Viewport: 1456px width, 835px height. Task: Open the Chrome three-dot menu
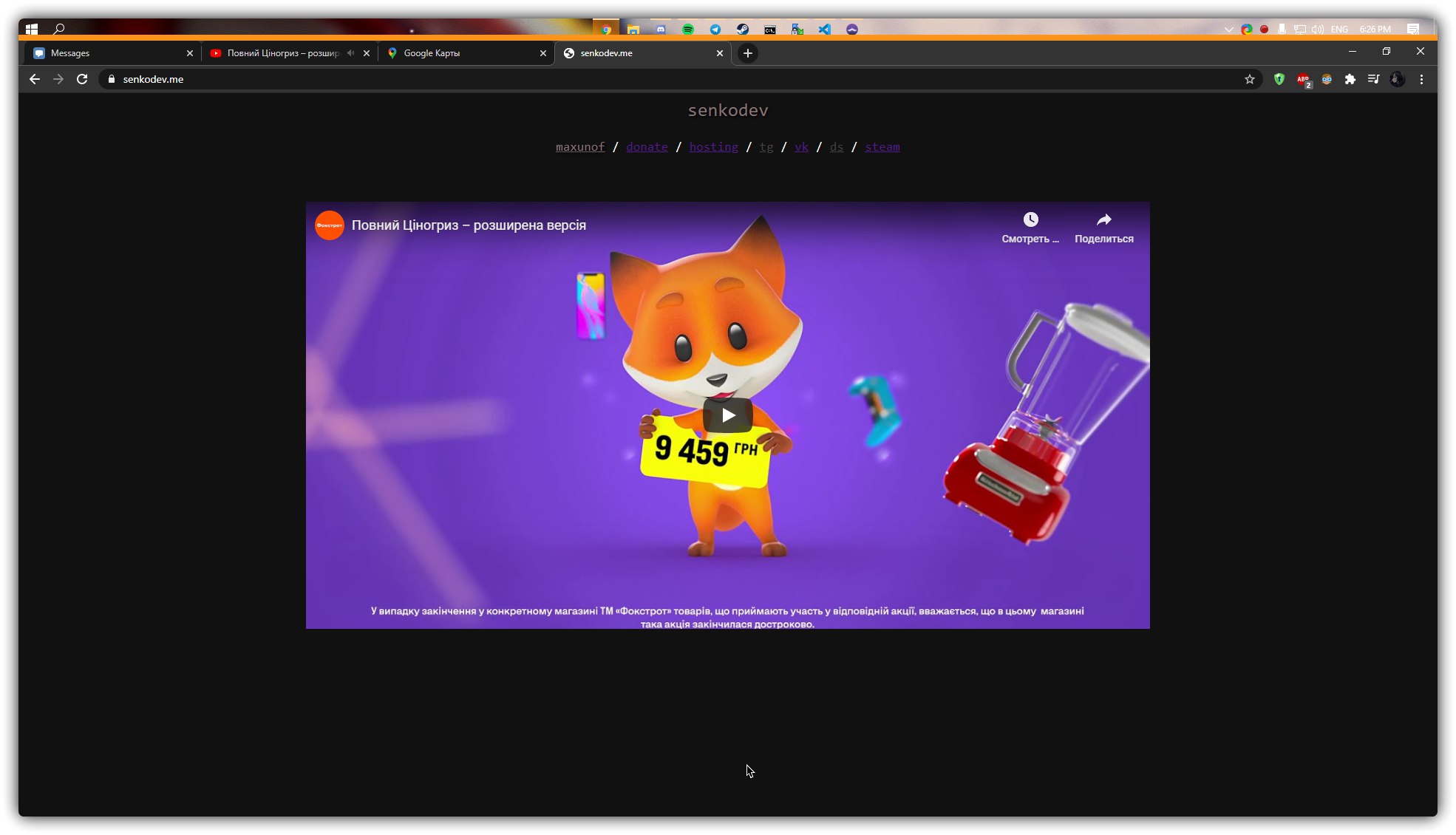(x=1421, y=79)
